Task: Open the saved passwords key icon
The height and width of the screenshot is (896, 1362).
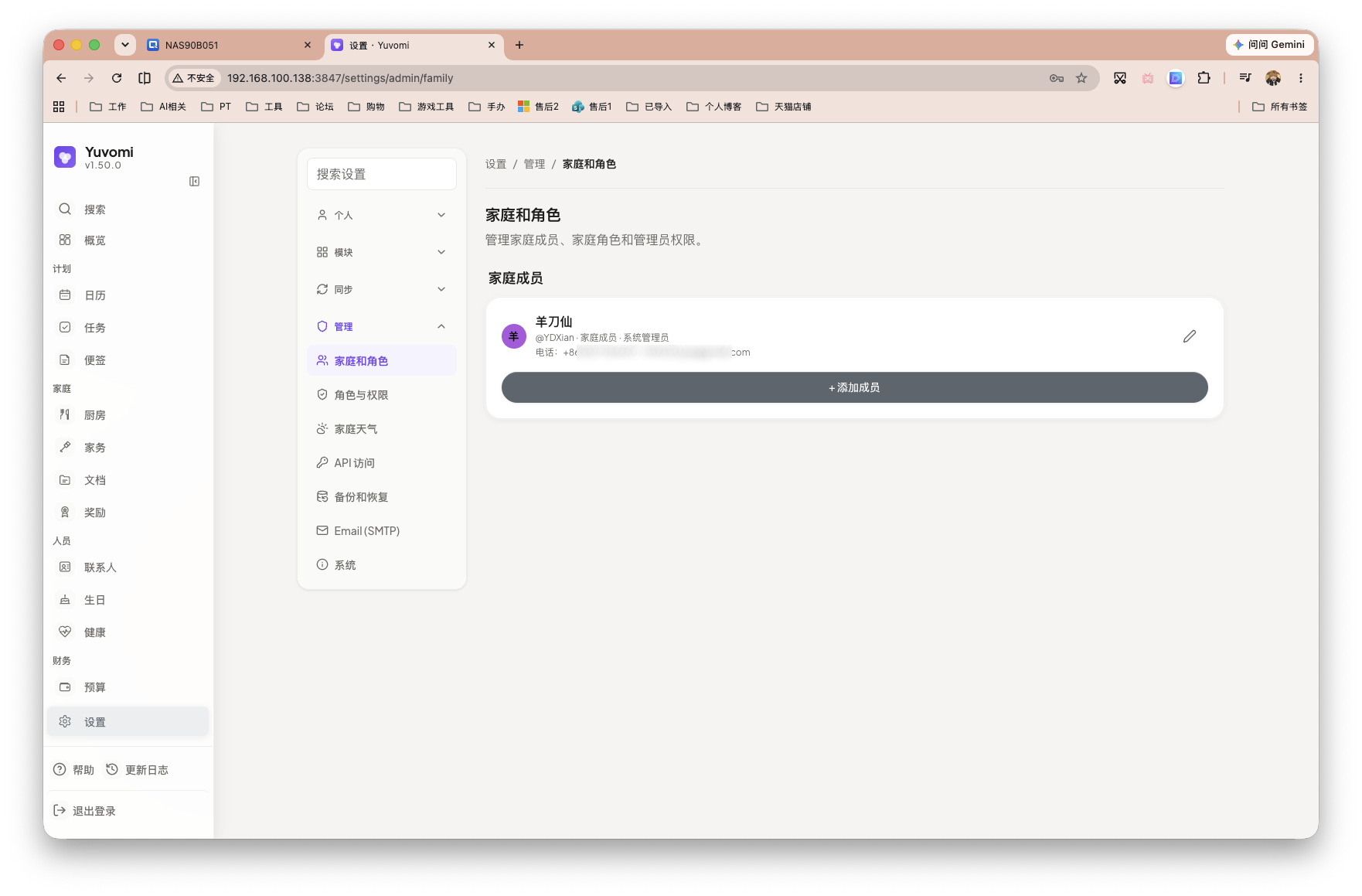Action: pyautogui.click(x=1057, y=78)
